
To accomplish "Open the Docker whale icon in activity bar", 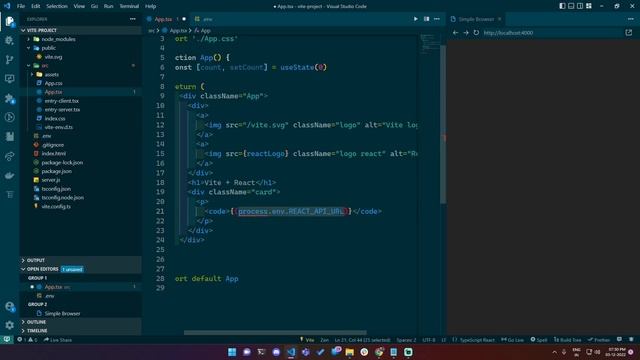I will pyautogui.click(x=9, y=176).
